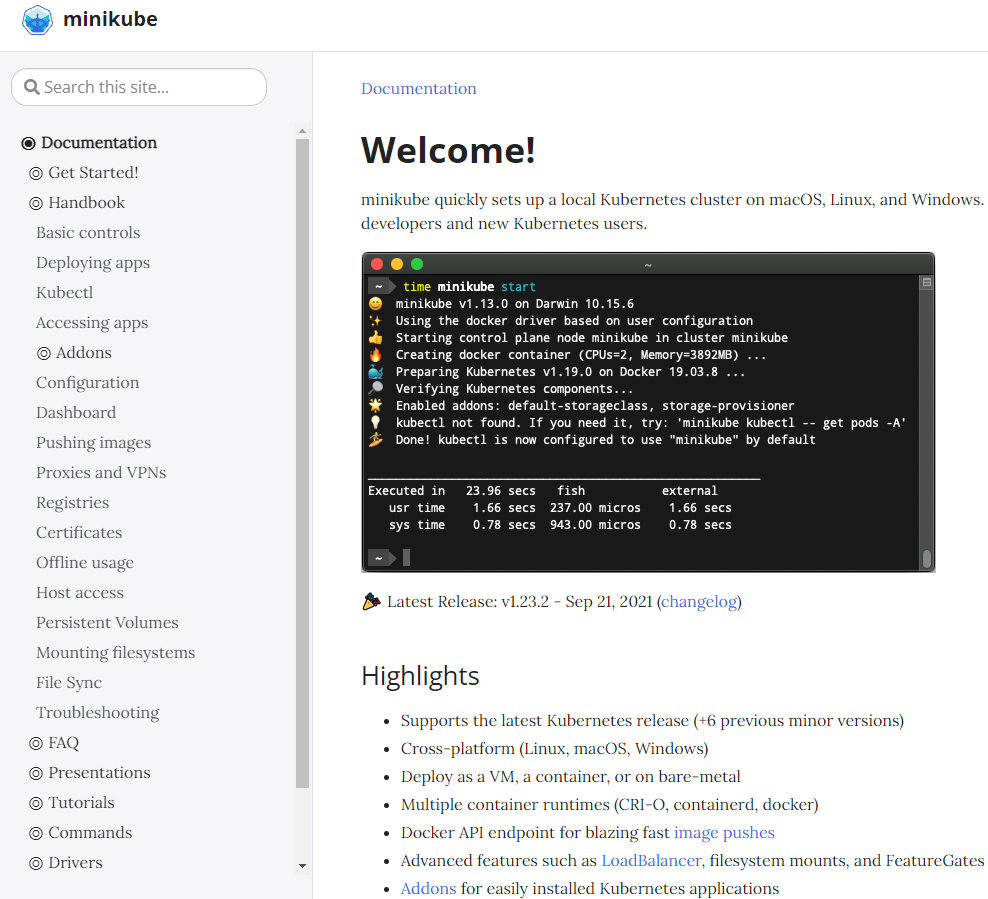Expand the FAQ section
The image size is (988, 899).
(64, 743)
